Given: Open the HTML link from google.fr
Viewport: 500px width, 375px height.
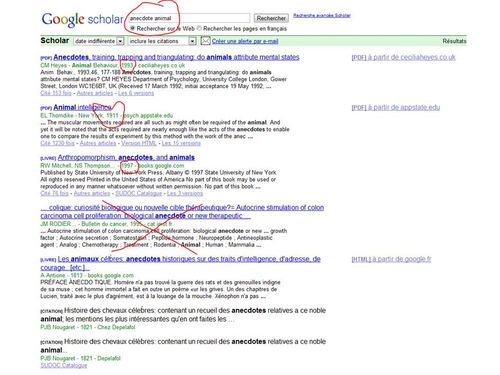Looking at the screenshot, I should tap(391, 259).
